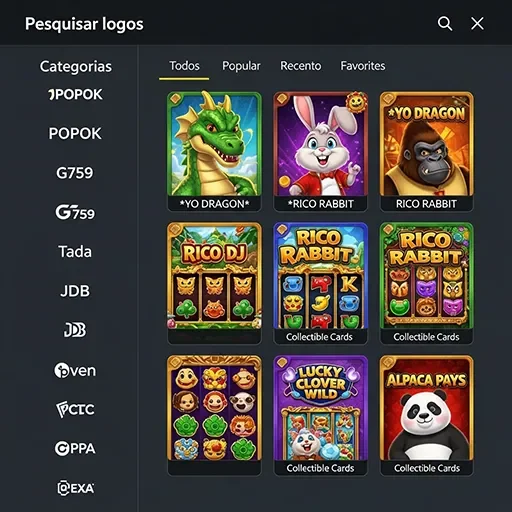Click the corner badge on the dragon card

click(176, 99)
